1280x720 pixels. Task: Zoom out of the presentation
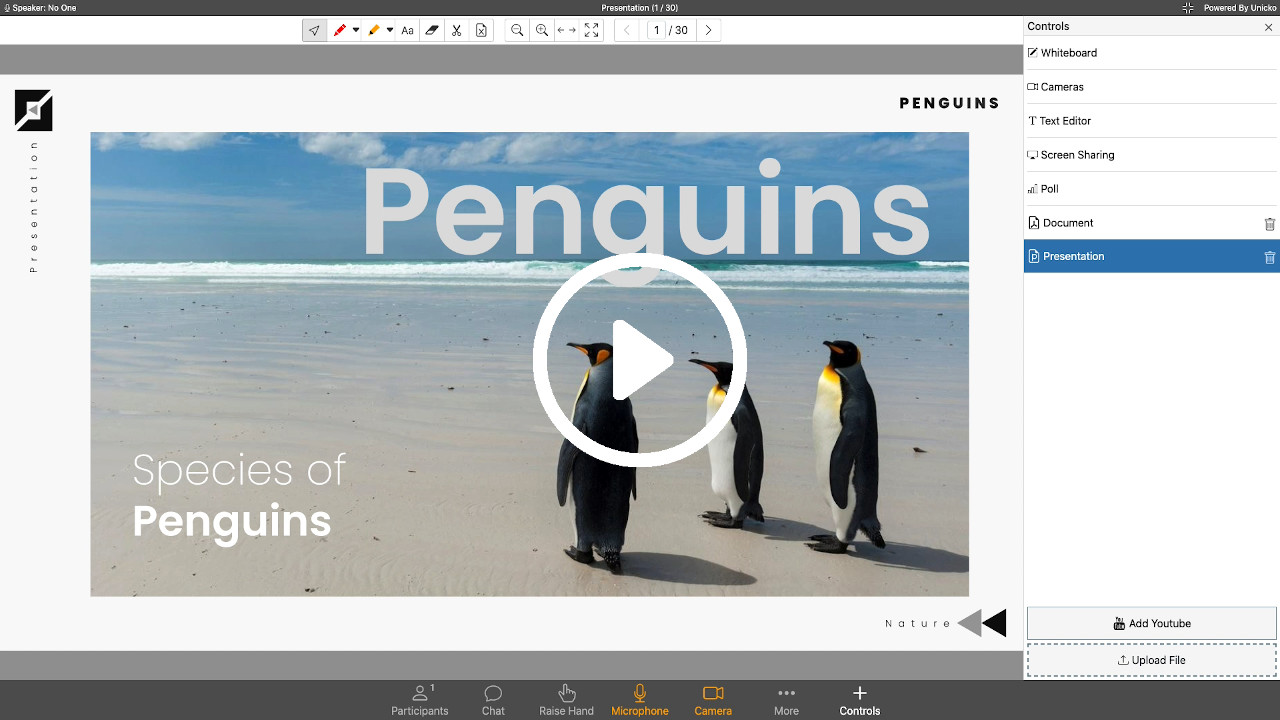click(x=517, y=30)
